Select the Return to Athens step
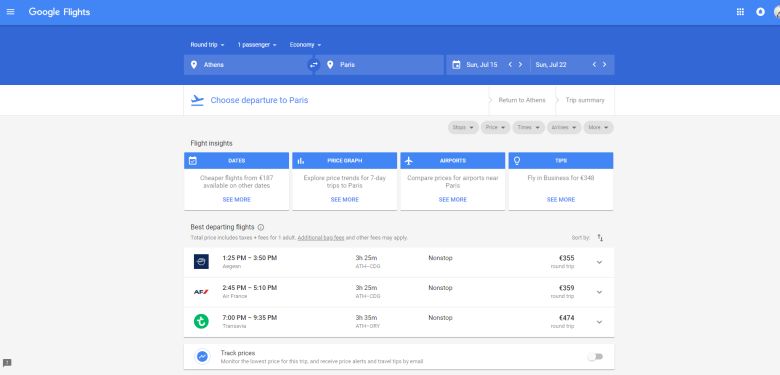 [522, 100]
